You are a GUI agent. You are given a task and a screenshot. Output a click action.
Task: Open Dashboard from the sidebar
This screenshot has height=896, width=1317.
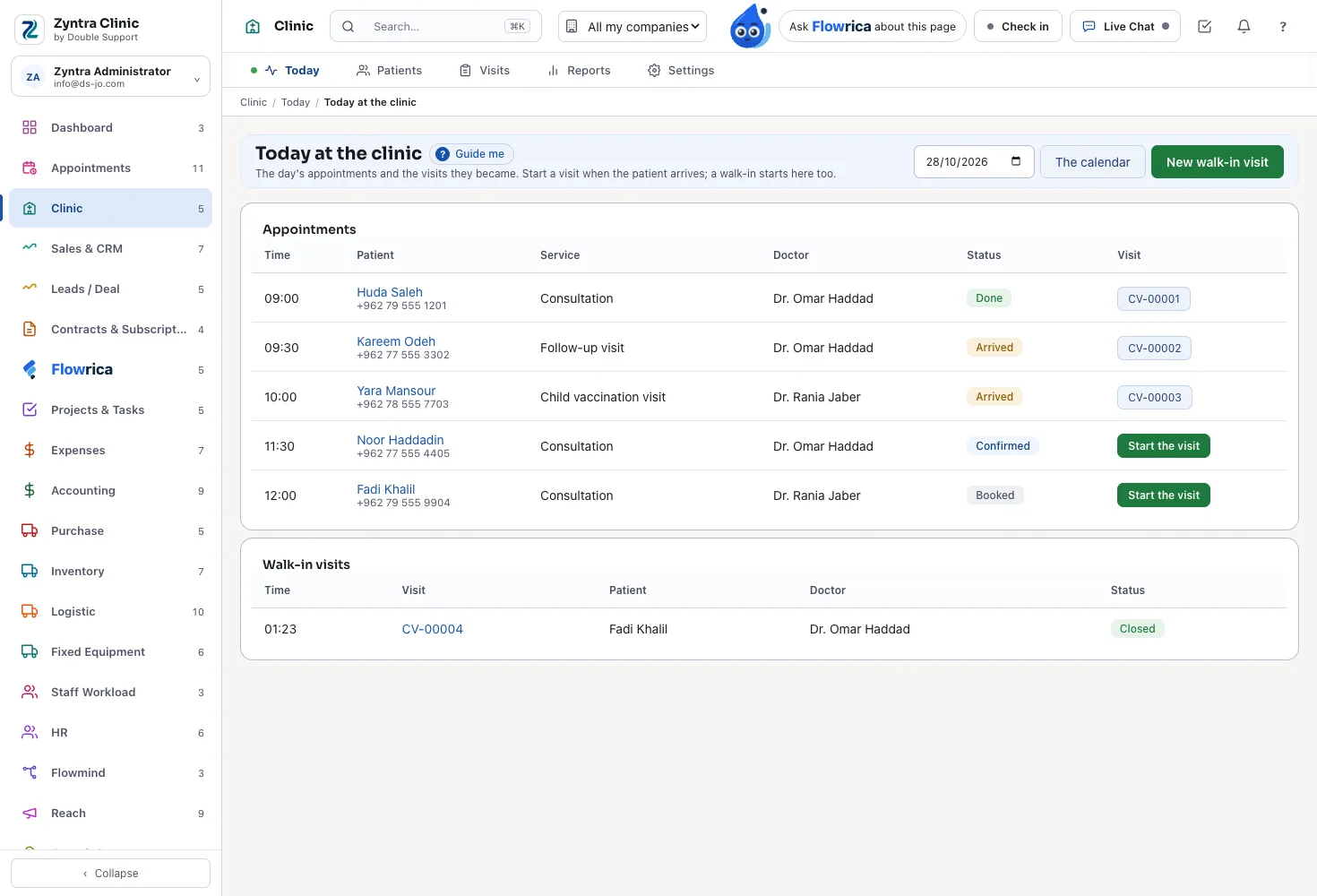(111, 128)
